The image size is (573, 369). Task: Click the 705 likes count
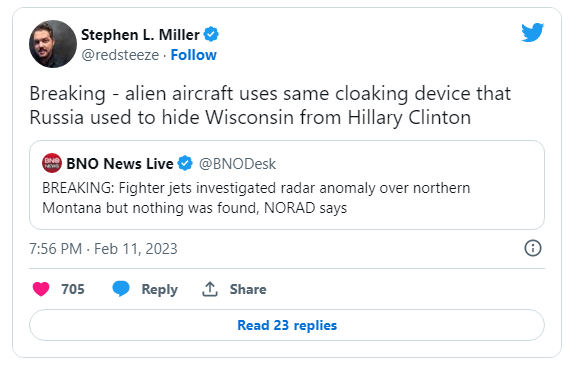[x=73, y=289]
